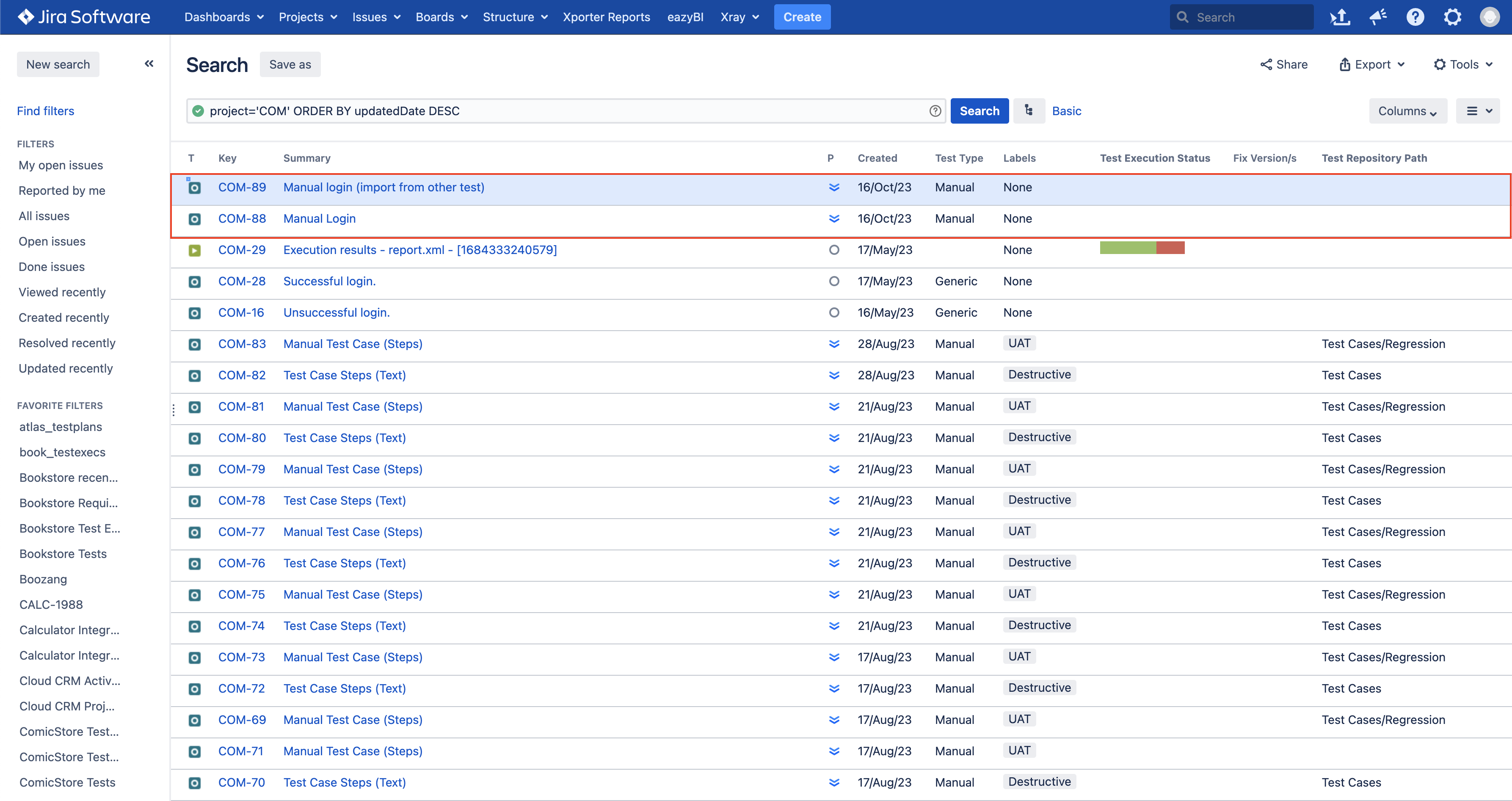This screenshot has height=801, width=1512.
Task: Click New search button
Action: 58,64
